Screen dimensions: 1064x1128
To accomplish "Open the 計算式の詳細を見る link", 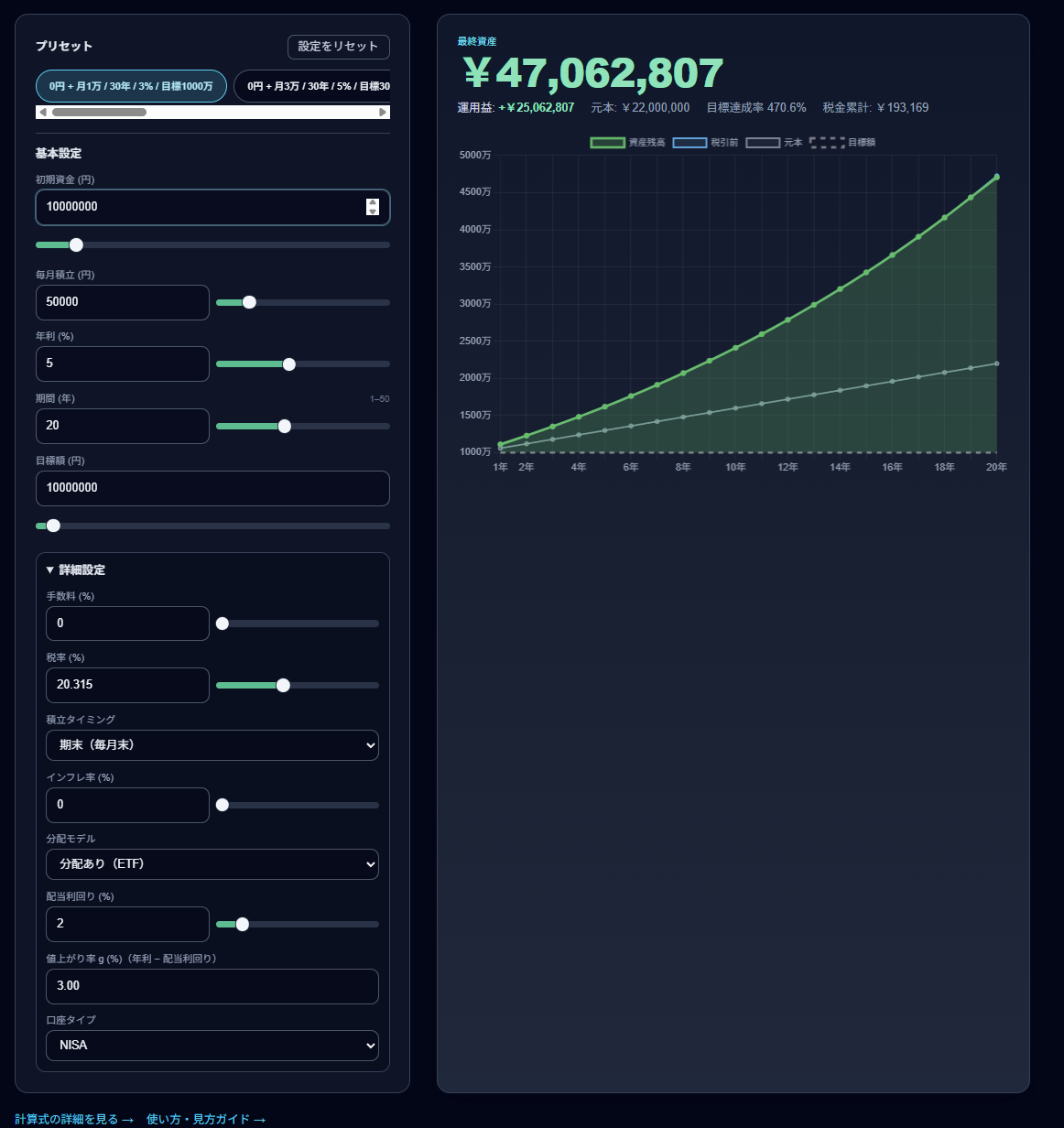I will pyautogui.click(x=74, y=1119).
